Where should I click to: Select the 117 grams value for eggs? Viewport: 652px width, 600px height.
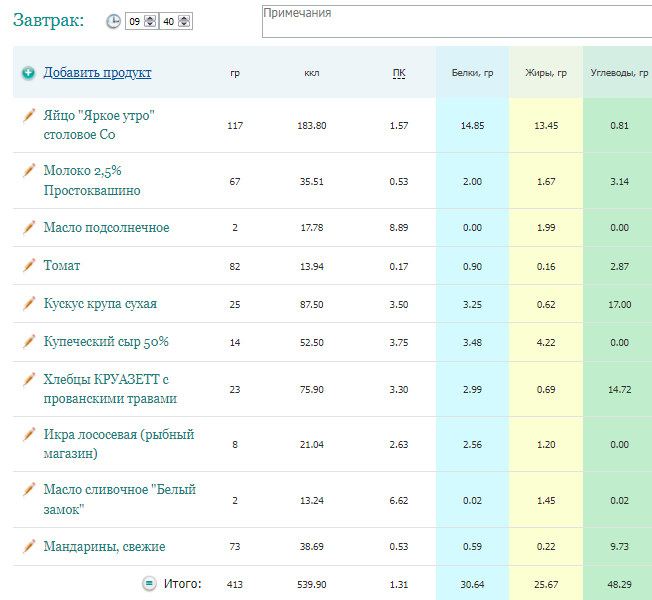point(235,126)
